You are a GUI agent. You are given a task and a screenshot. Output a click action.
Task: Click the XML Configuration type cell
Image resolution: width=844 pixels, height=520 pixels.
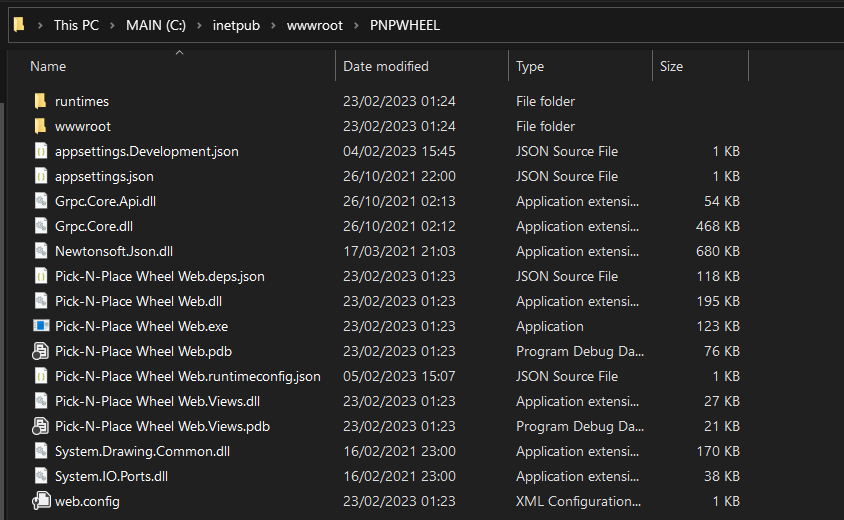tap(579, 502)
